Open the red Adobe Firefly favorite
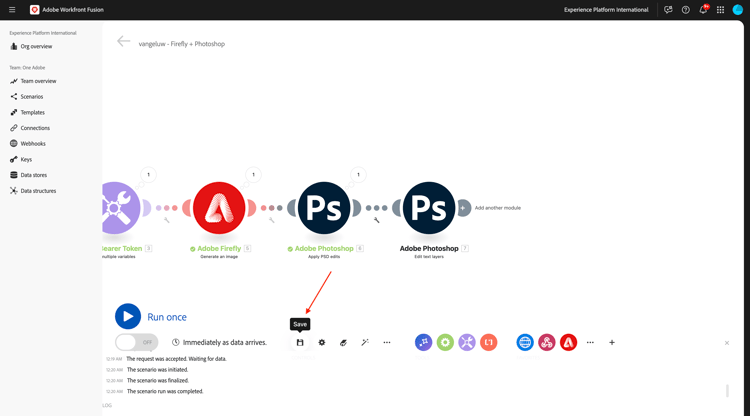750x416 pixels. [x=569, y=342]
